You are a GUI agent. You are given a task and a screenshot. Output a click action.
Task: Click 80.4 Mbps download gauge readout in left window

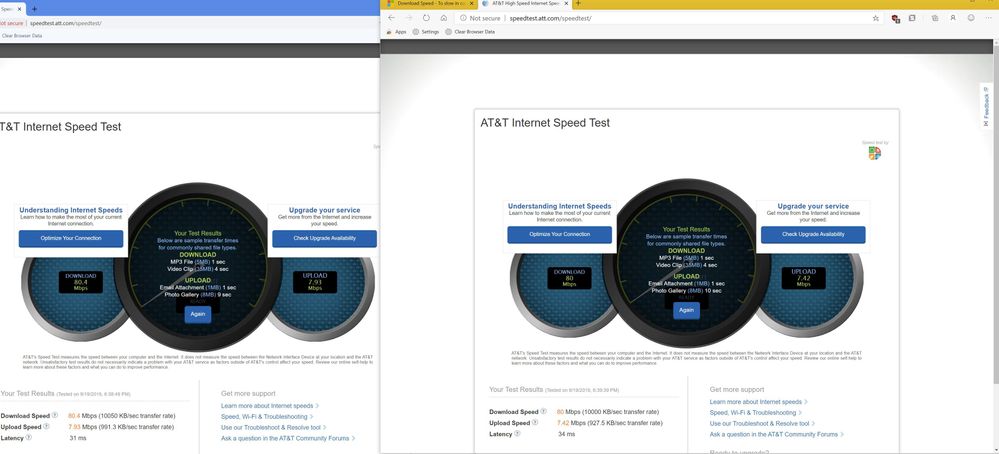coord(80,282)
